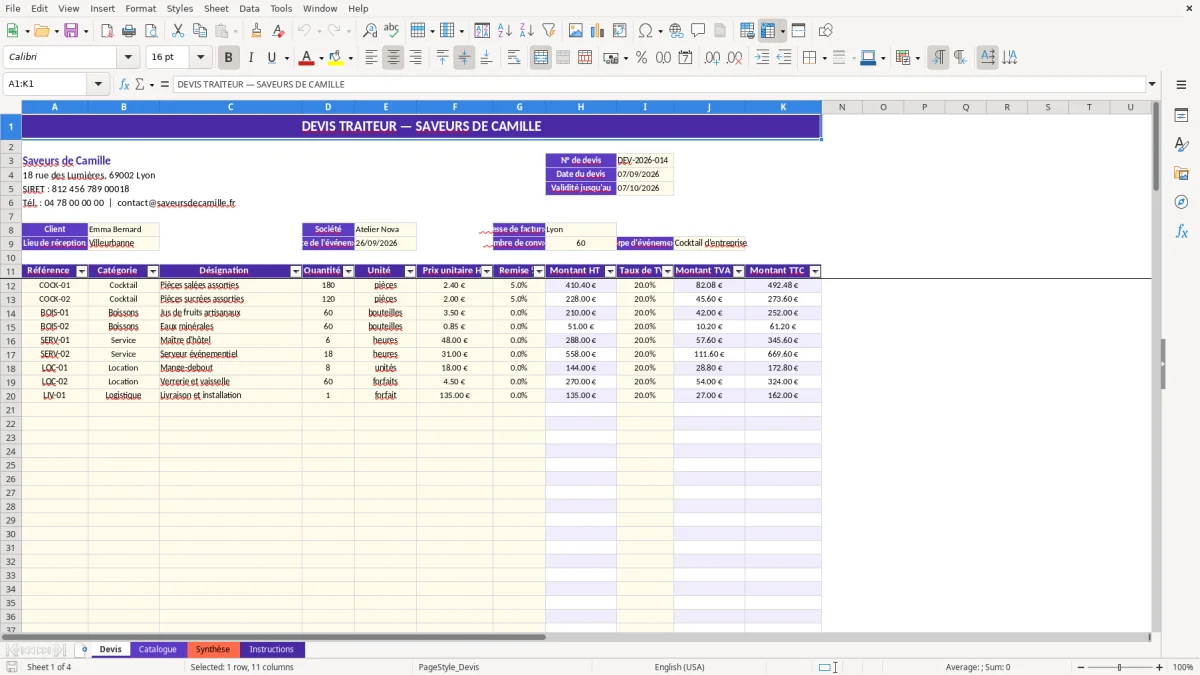Switch to the Instructions sheet tab
Screen dimensions: 1200x675
coord(272,649)
